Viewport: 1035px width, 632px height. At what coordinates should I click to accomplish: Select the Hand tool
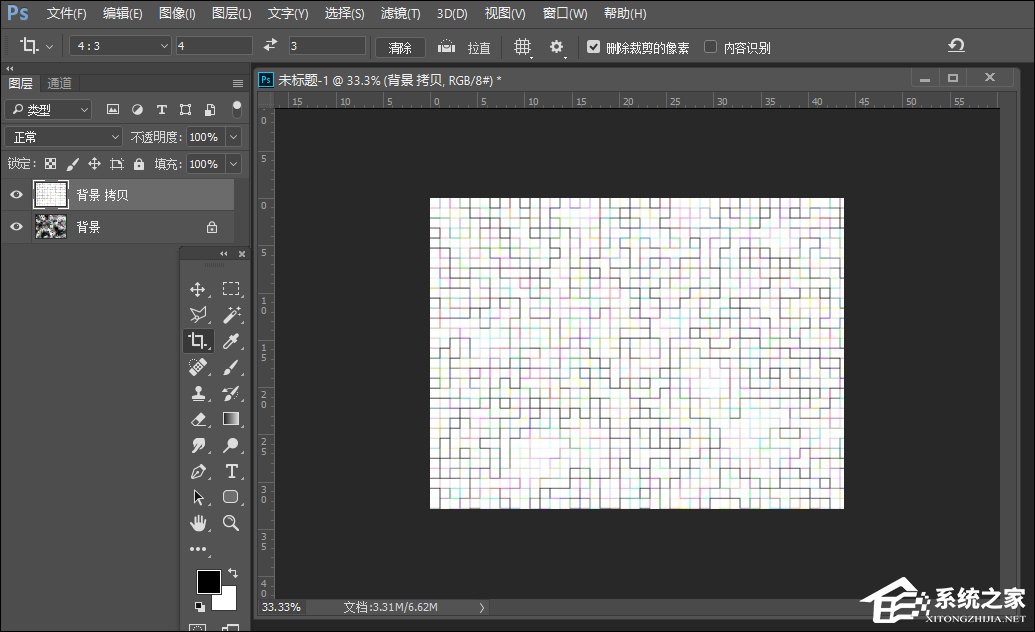tap(198, 523)
